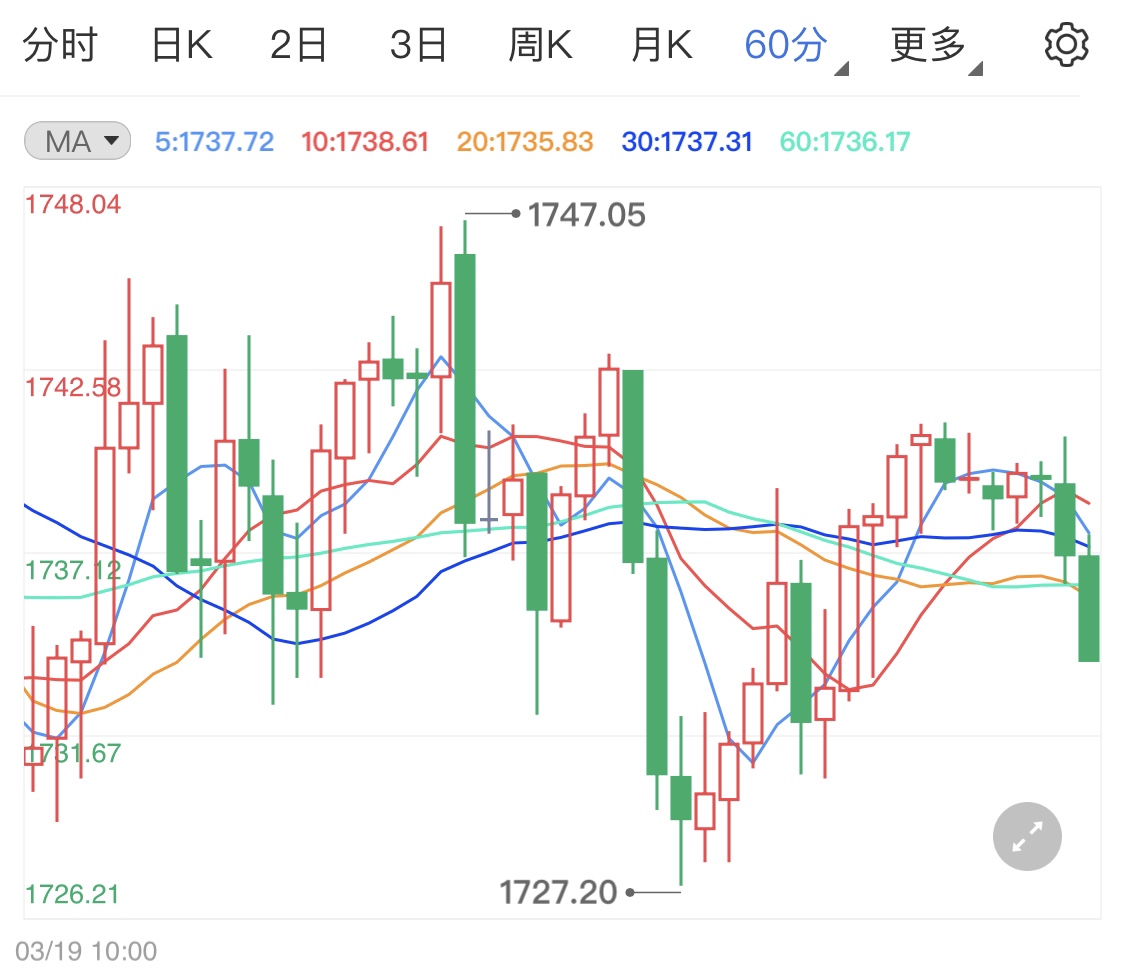
Task: Click the date label 03/19 10:00
Action: [x=86, y=951]
